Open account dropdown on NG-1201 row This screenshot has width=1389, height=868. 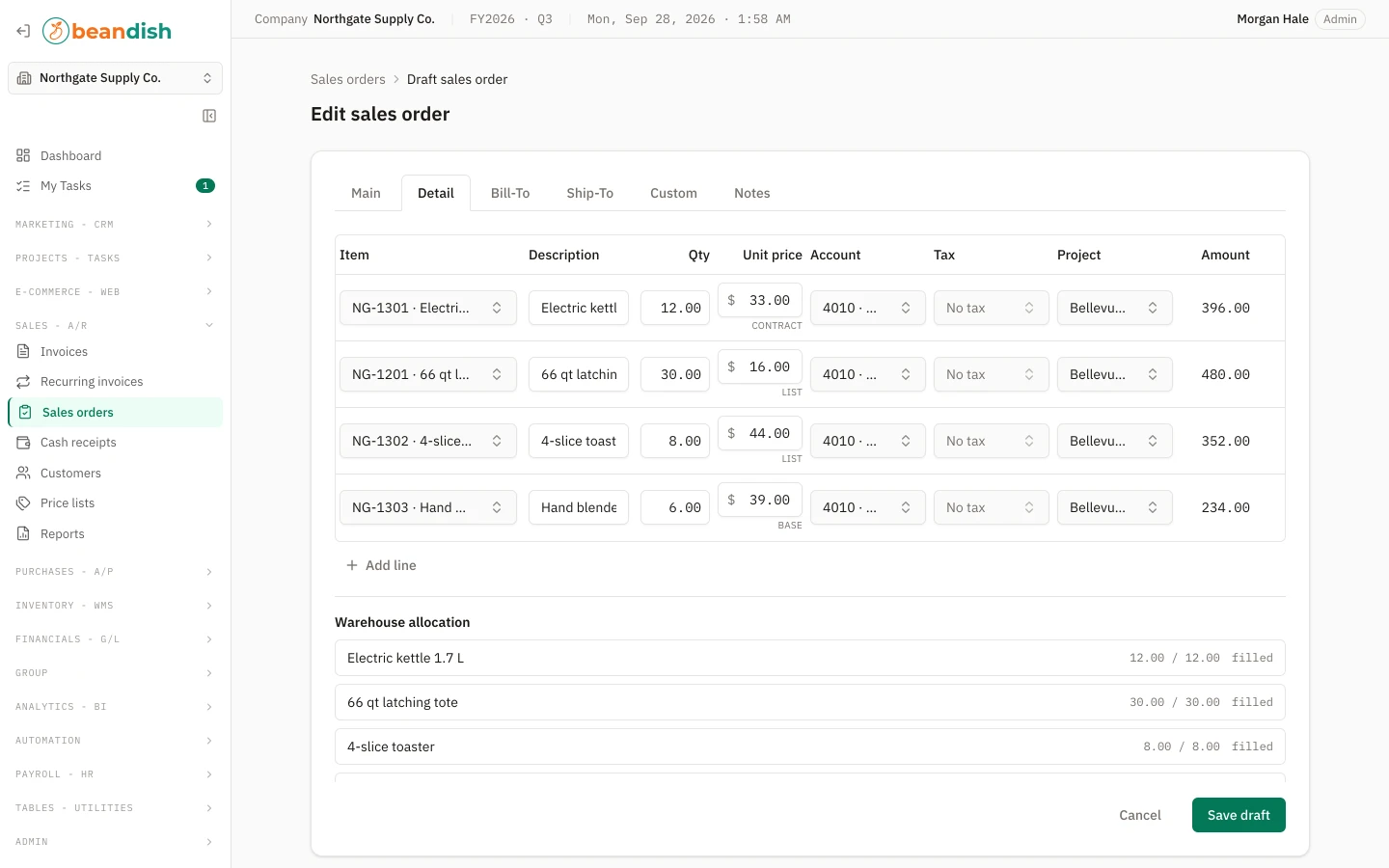868,374
